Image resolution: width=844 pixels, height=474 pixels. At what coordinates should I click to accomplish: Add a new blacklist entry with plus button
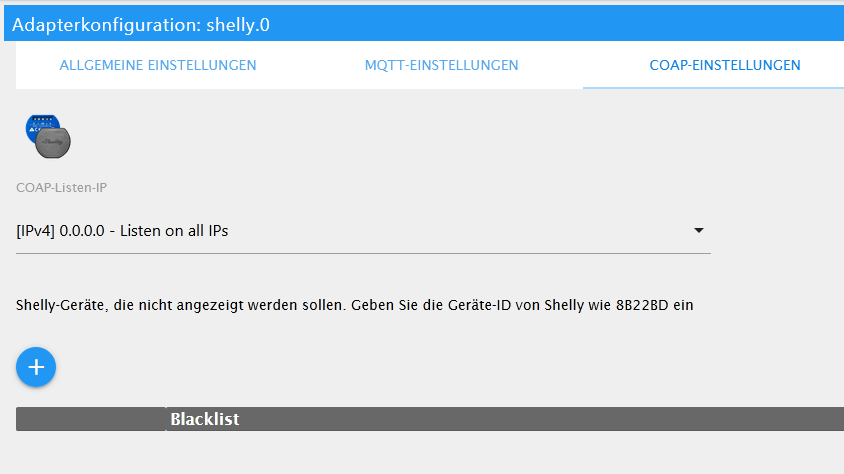(36, 367)
